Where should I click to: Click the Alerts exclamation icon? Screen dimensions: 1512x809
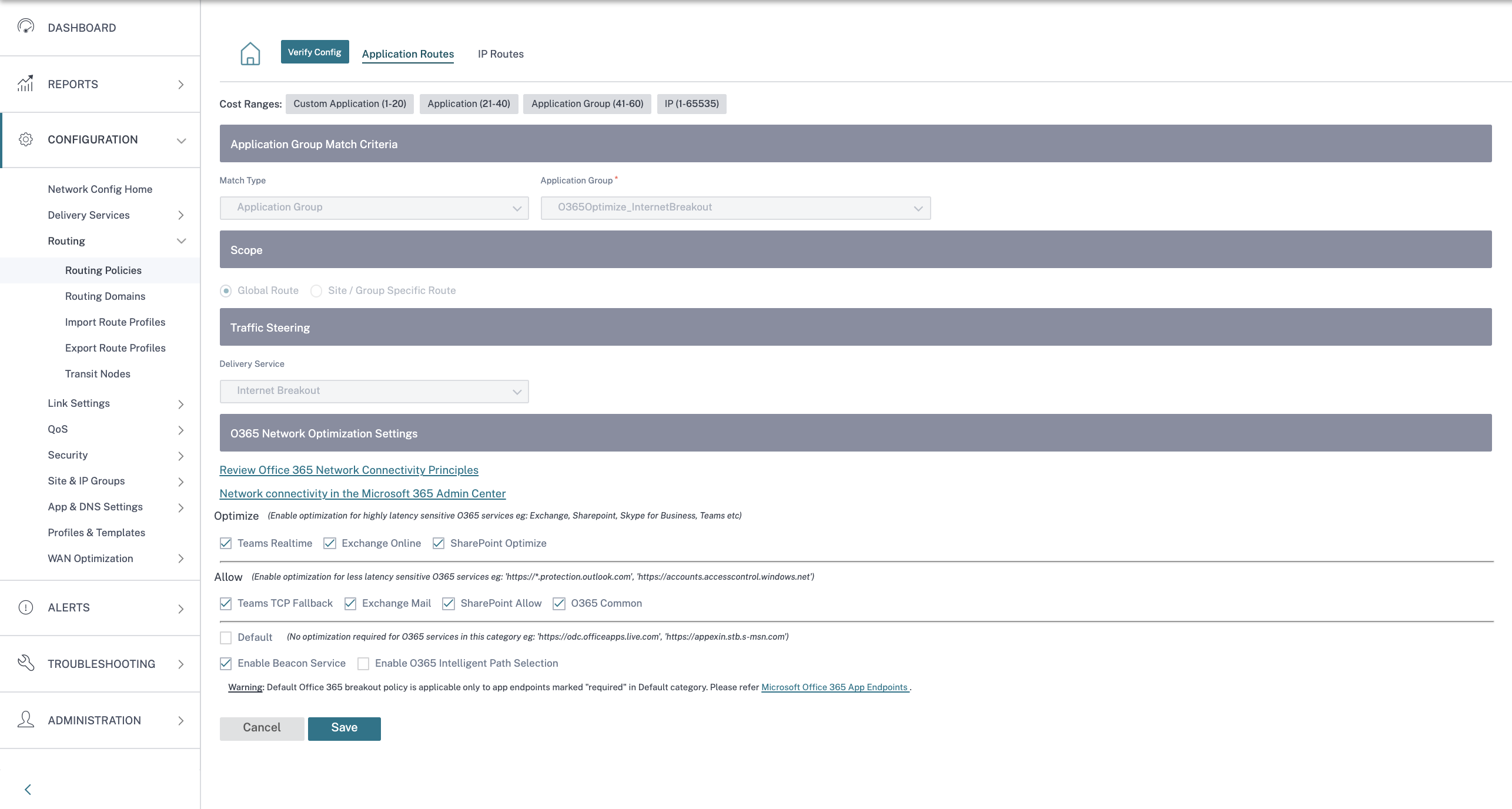[x=26, y=607]
